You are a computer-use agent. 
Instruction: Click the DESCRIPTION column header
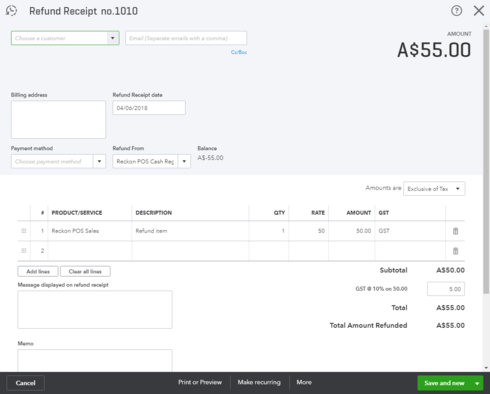154,213
